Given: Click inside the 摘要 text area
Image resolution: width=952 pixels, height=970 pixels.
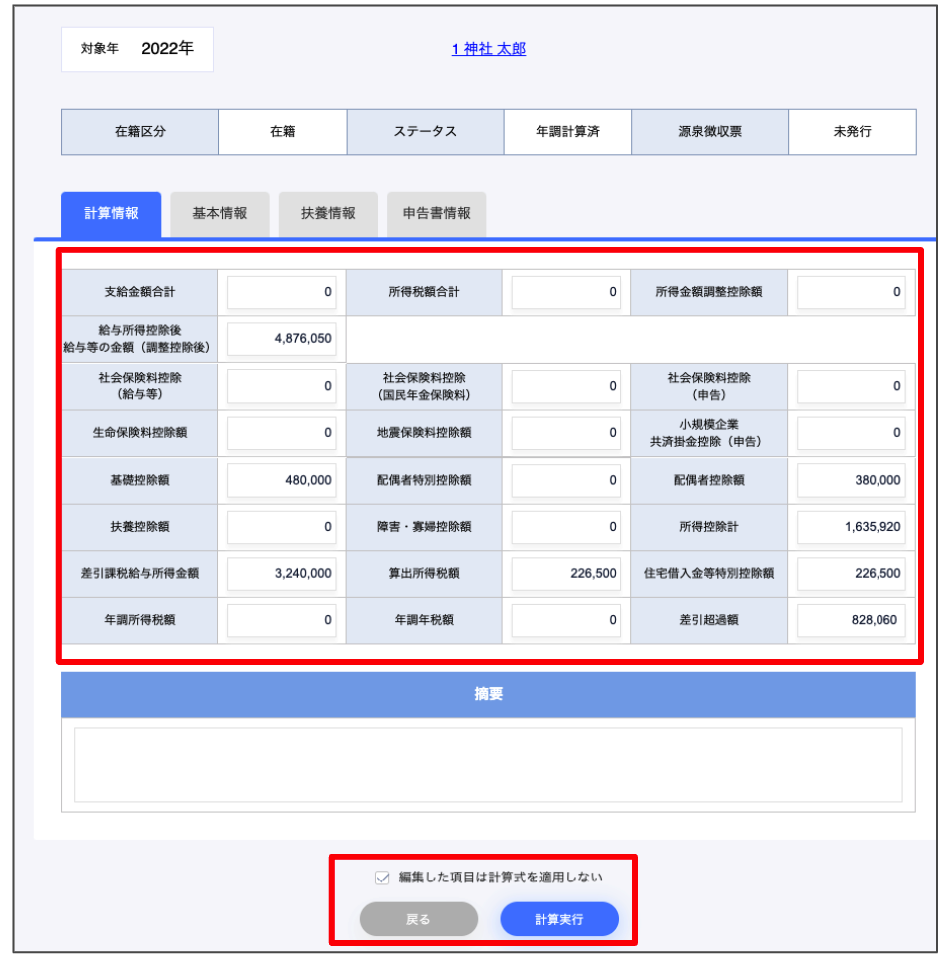Looking at the screenshot, I should pyautogui.click(x=488, y=765).
